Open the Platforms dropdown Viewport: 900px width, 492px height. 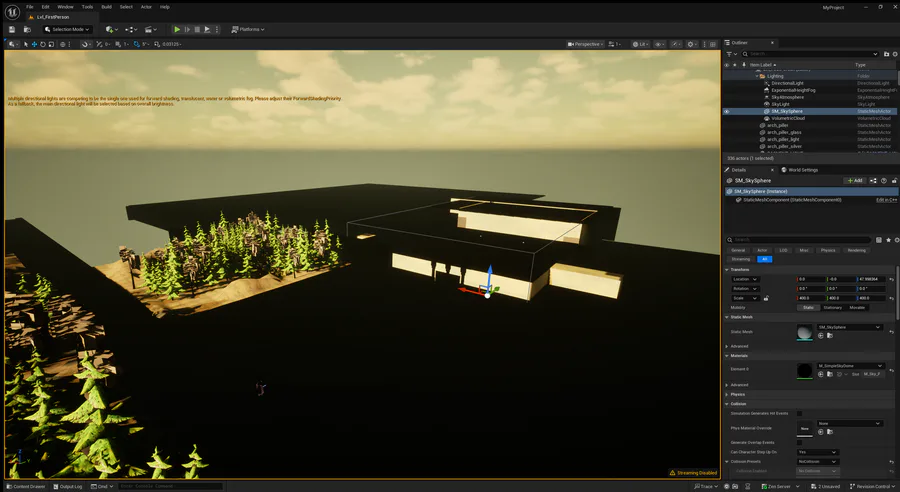(248, 29)
